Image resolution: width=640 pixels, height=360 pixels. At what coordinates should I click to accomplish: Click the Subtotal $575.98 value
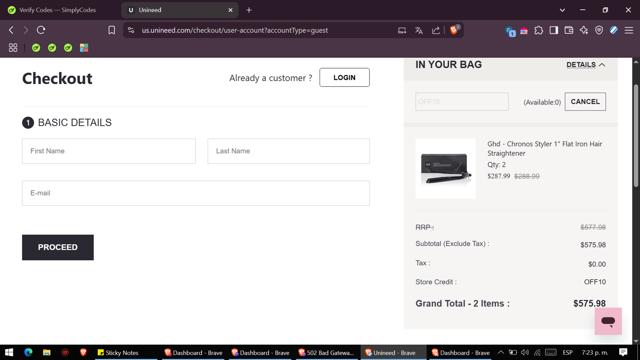pyautogui.click(x=593, y=245)
